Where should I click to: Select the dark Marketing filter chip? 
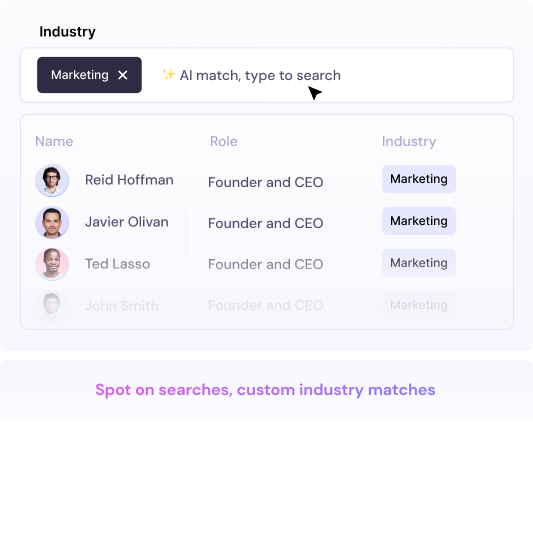pyautogui.click(x=89, y=75)
